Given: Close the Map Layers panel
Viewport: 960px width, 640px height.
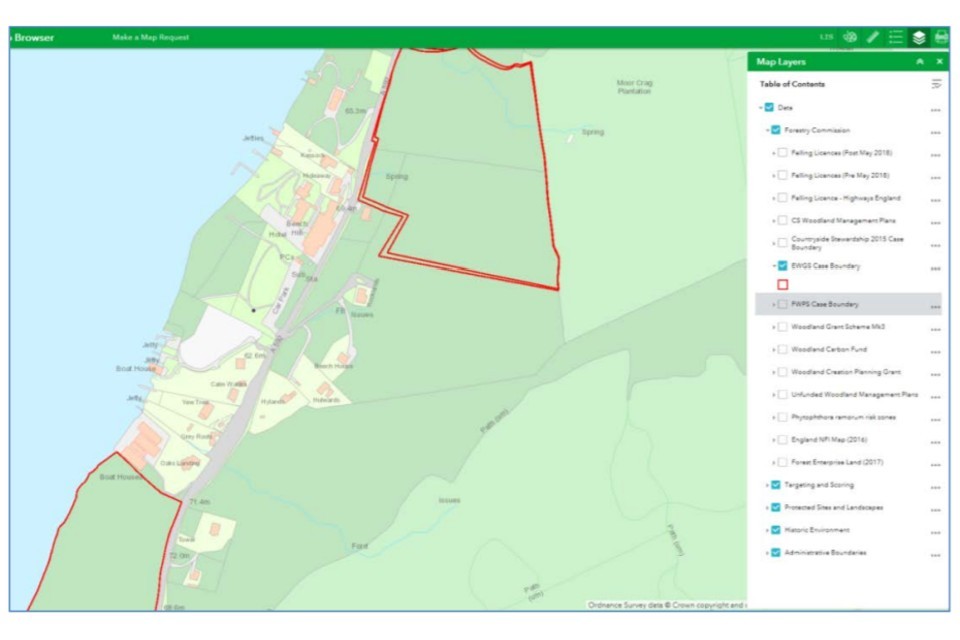Looking at the screenshot, I should (940, 62).
